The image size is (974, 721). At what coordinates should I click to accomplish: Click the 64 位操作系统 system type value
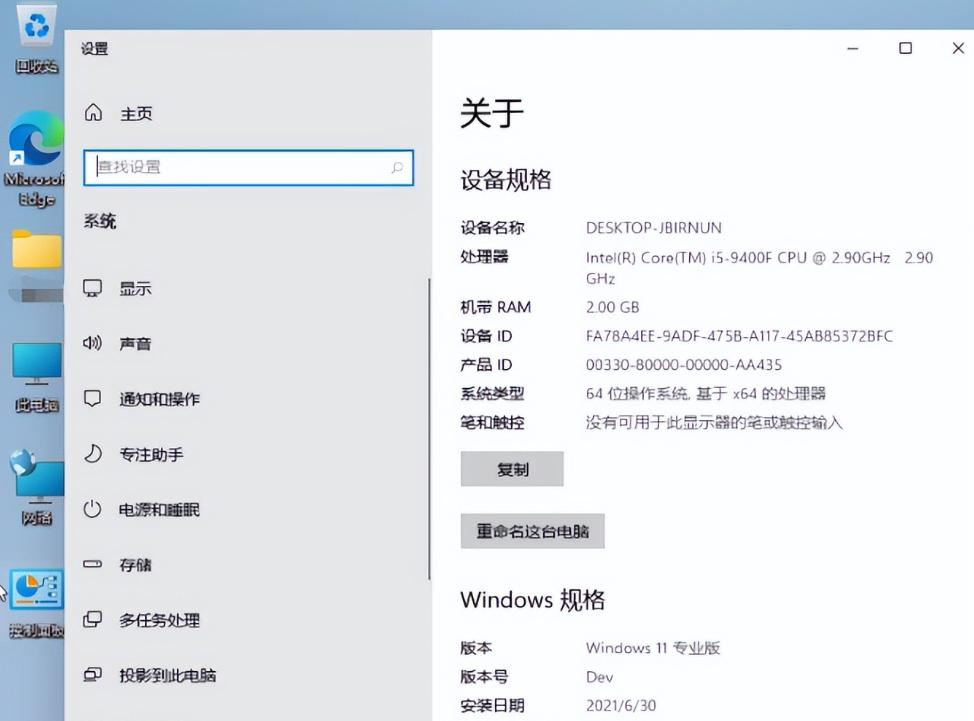click(706, 393)
